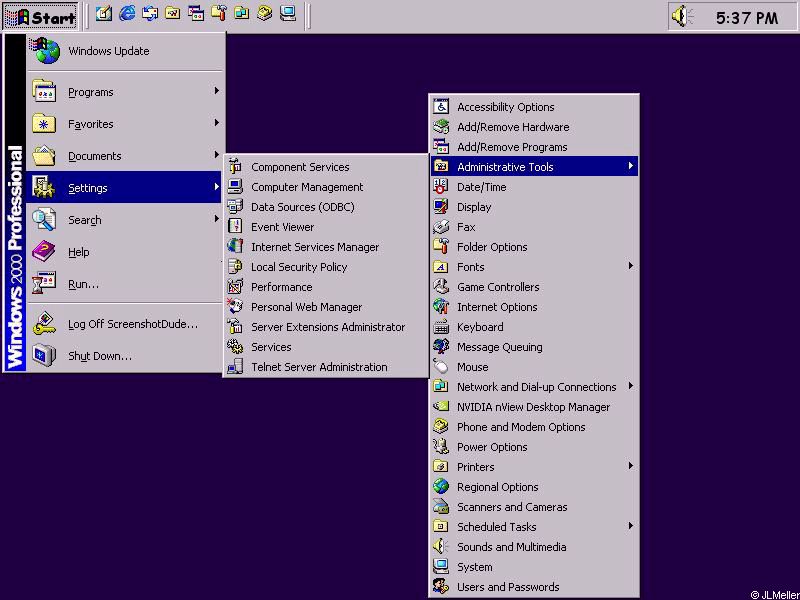Click the Start button

(41, 16)
